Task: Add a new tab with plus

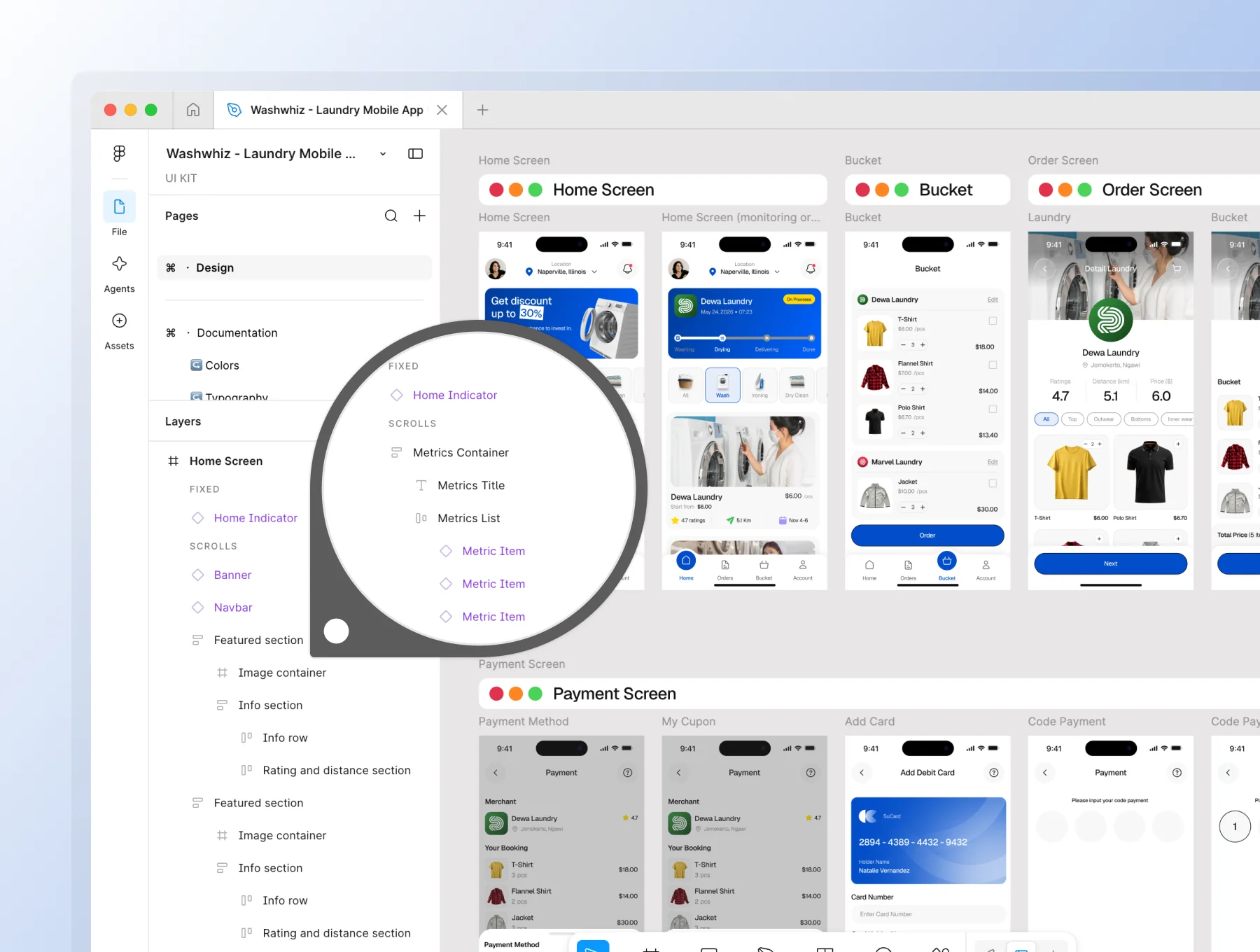Action: [482, 110]
